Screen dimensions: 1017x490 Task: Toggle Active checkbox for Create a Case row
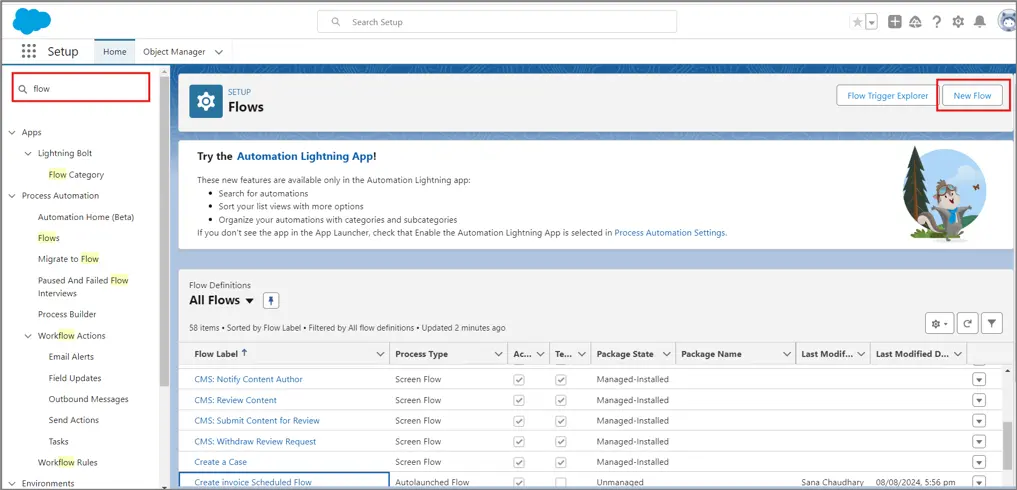pyautogui.click(x=519, y=462)
